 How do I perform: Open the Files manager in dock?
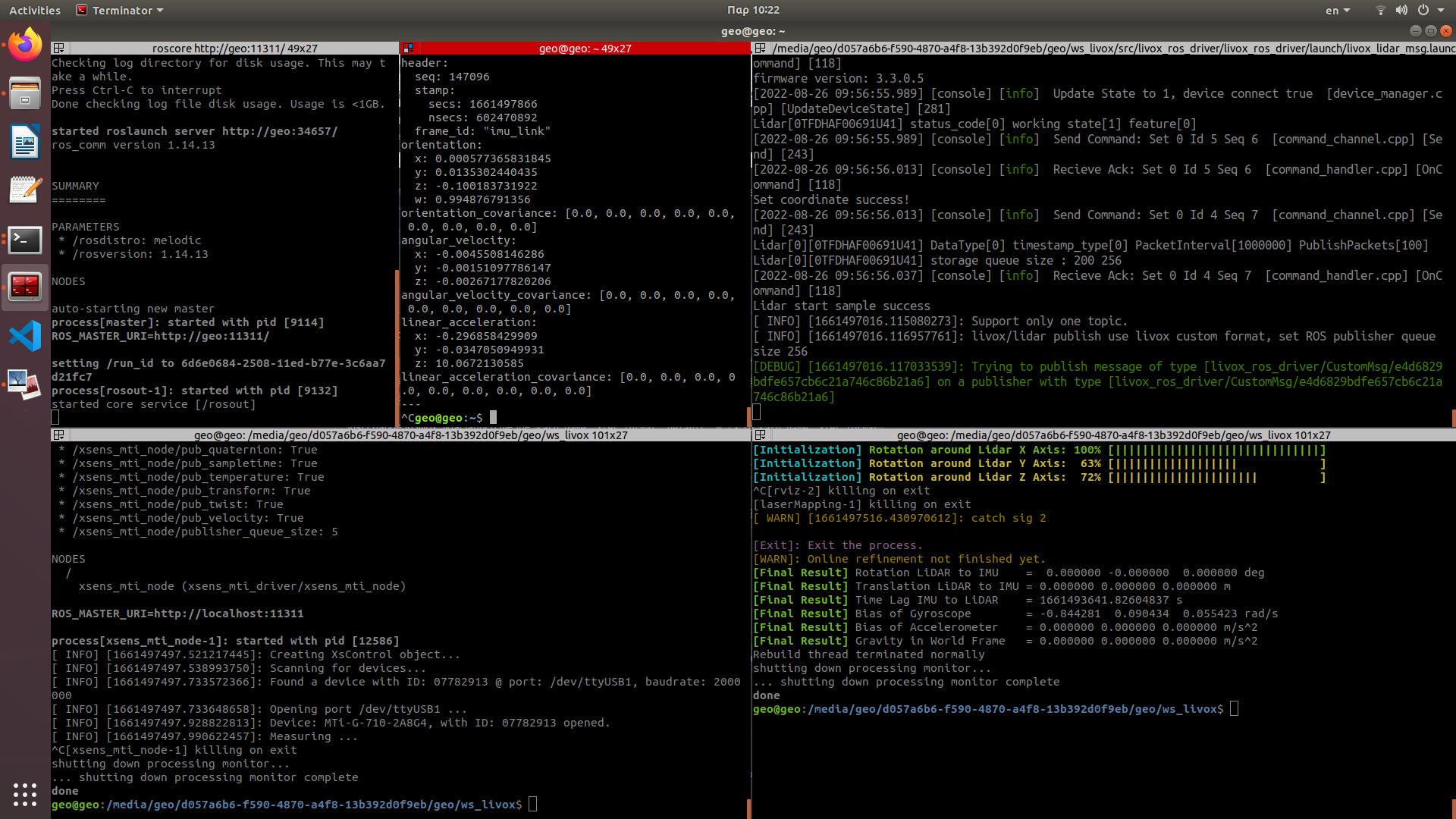[25, 94]
